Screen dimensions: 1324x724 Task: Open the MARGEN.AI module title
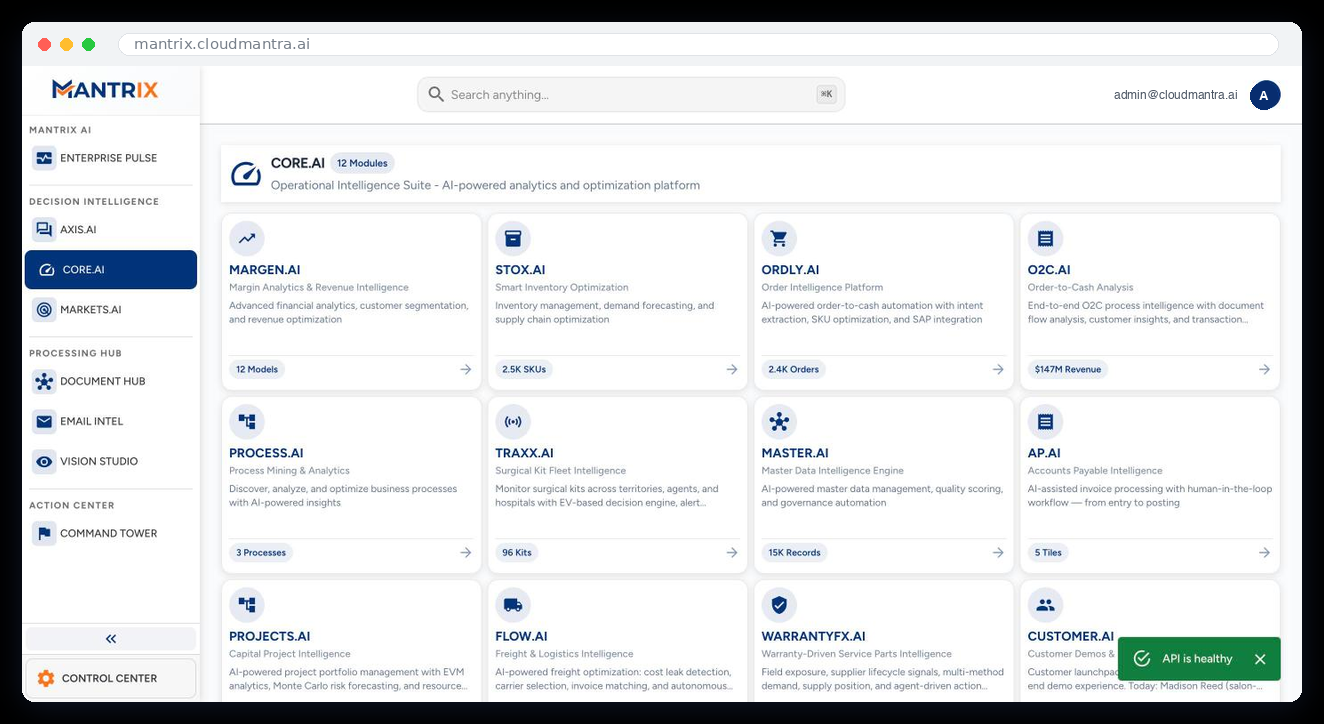[x=265, y=270]
